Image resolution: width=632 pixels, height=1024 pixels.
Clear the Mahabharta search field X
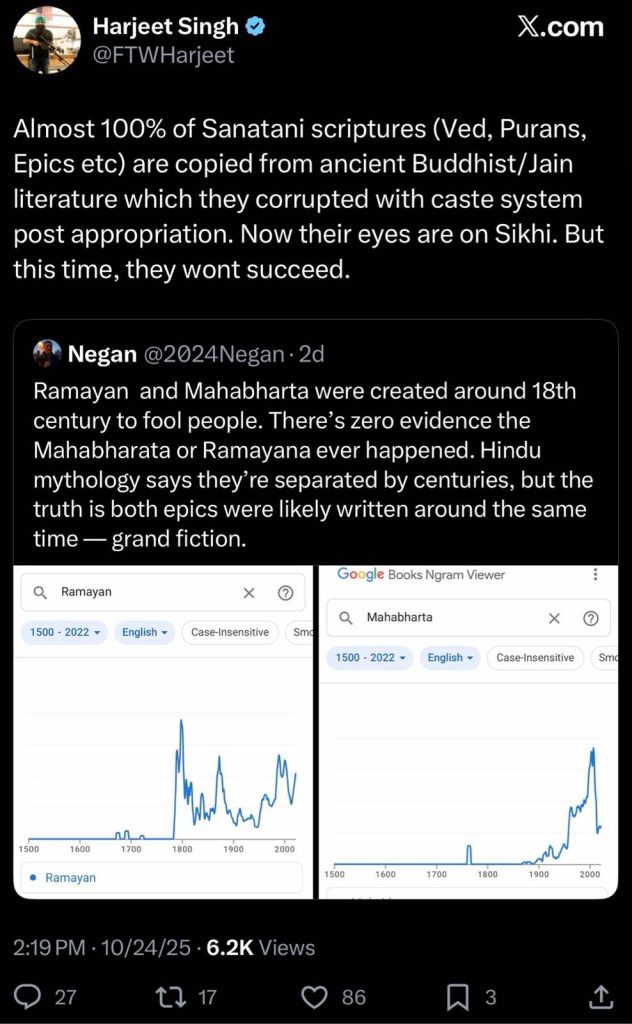pyautogui.click(x=554, y=618)
